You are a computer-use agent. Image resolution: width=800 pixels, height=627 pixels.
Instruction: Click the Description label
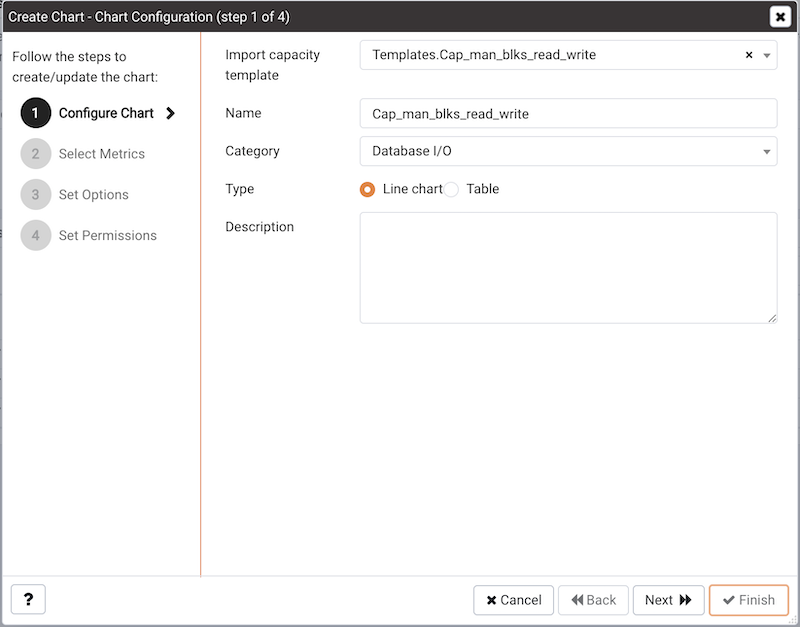click(260, 227)
